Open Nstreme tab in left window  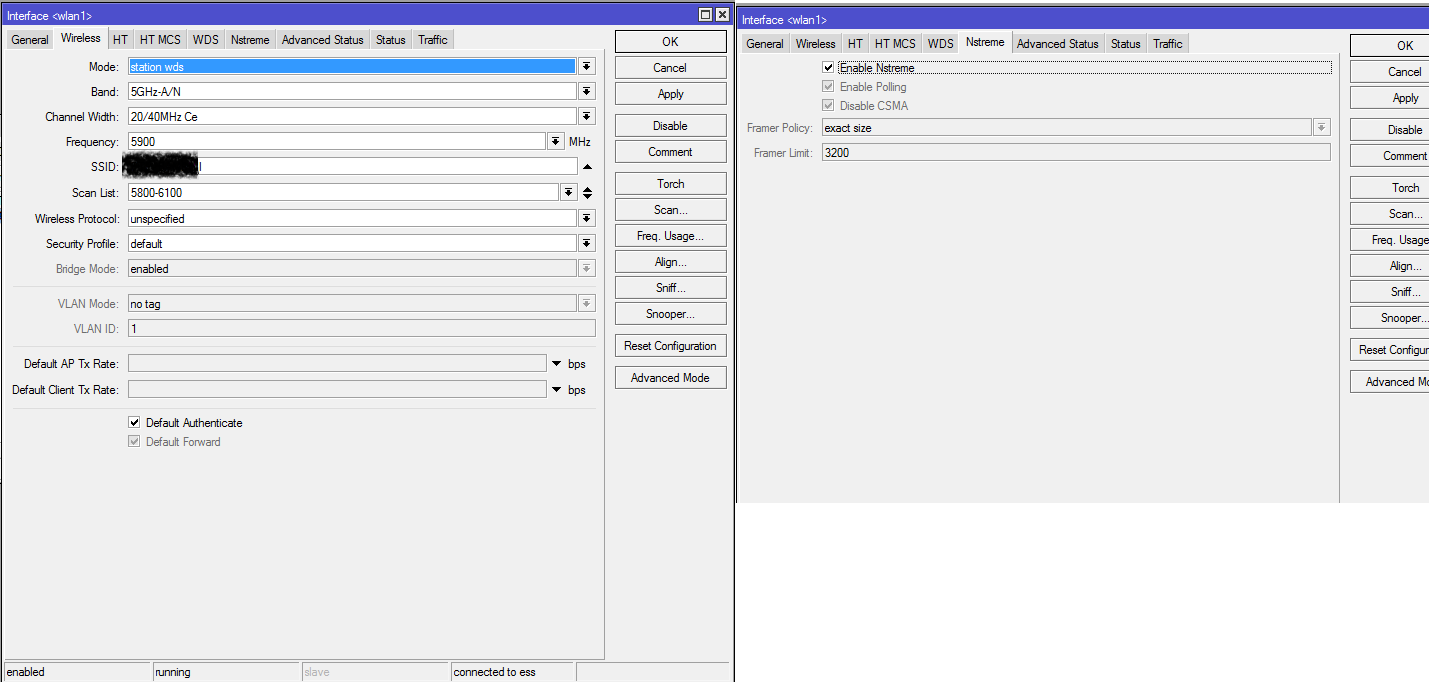coord(250,40)
